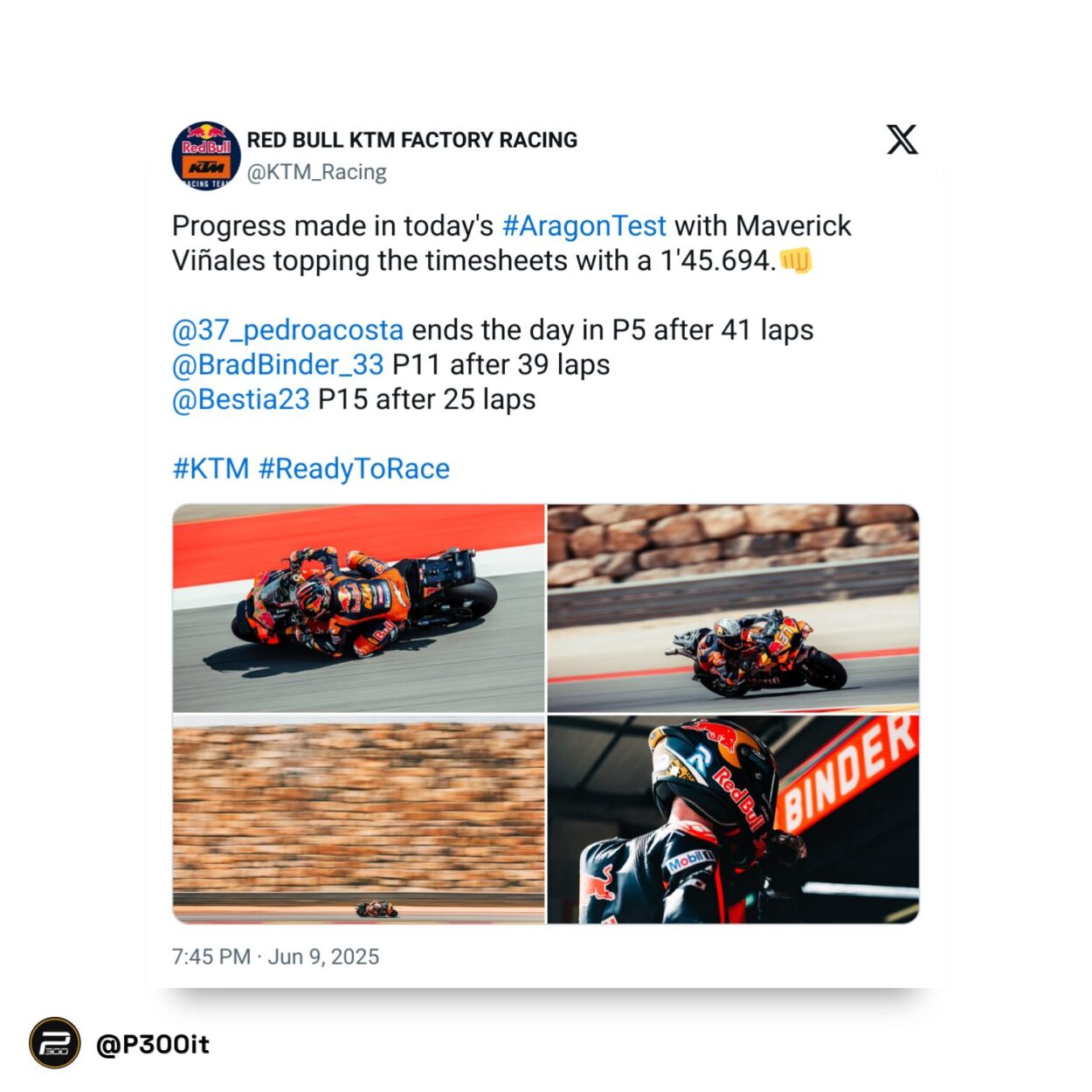This screenshot has height=1092, width=1092.
Task: Visit the @BradBinder_33 profile link
Action: (x=278, y=364)
